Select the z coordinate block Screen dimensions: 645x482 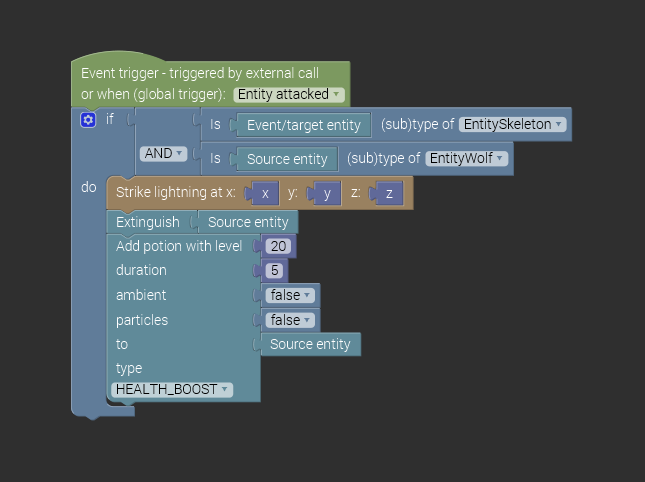coord(389,193)
